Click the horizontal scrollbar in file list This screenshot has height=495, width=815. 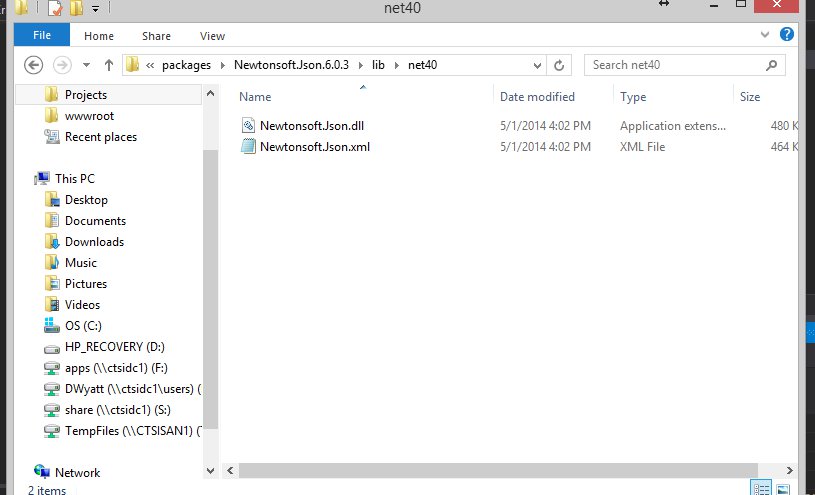(x=500, y=469)
